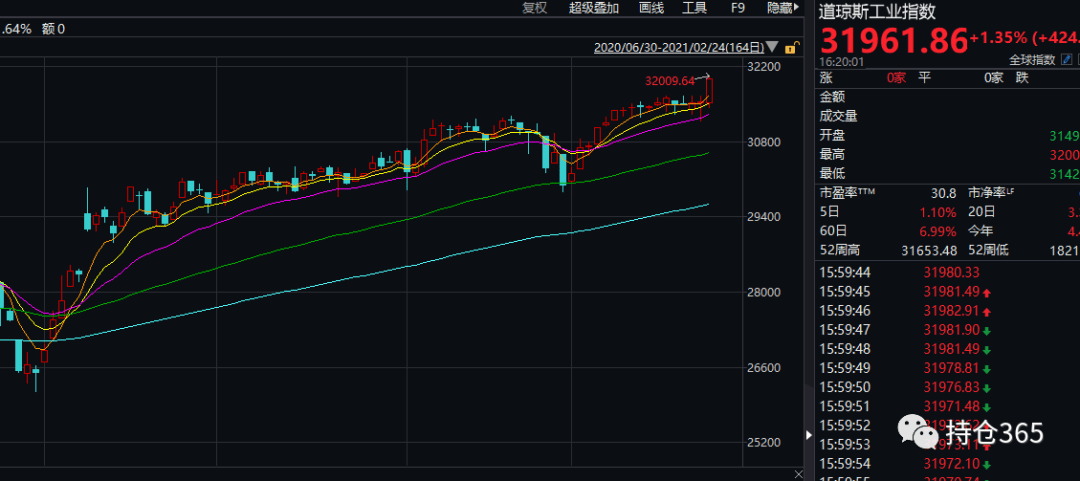Viewport: 1080px width, 481px height.
Task: Collapse side panel with the white arrow handle
Action: [x=809, y=435]
